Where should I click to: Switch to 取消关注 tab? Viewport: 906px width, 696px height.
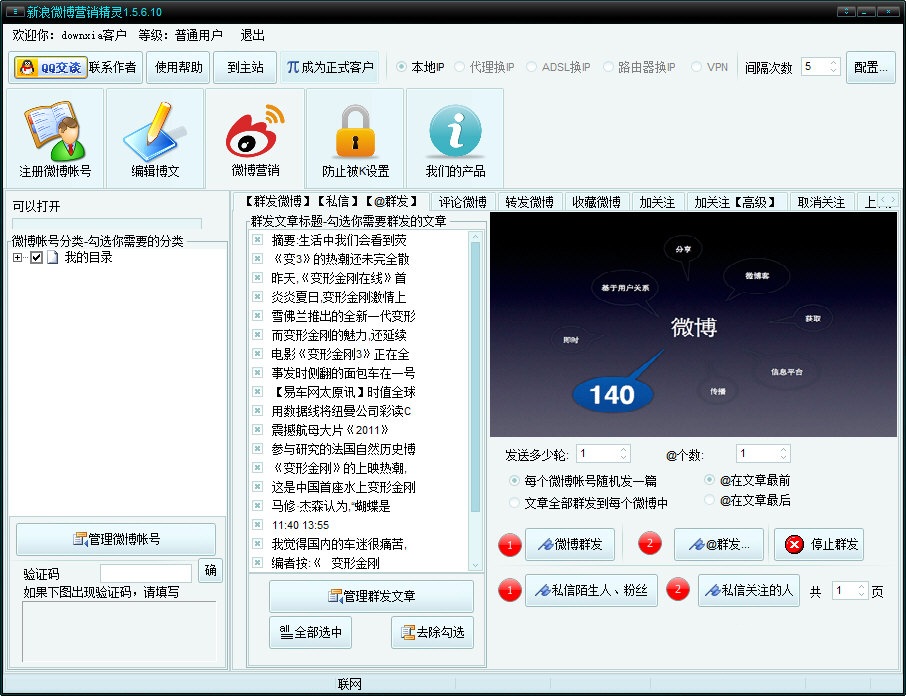pyautogui.click(x=821, y=202)
